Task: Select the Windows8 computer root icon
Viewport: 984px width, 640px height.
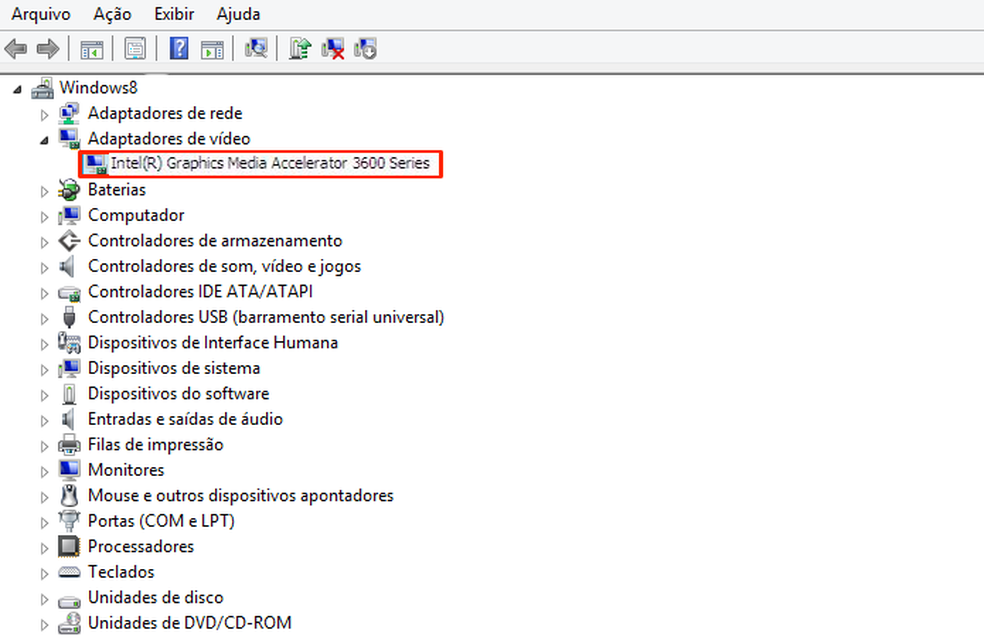Action: pyautogui.click(x=43, y=88)
